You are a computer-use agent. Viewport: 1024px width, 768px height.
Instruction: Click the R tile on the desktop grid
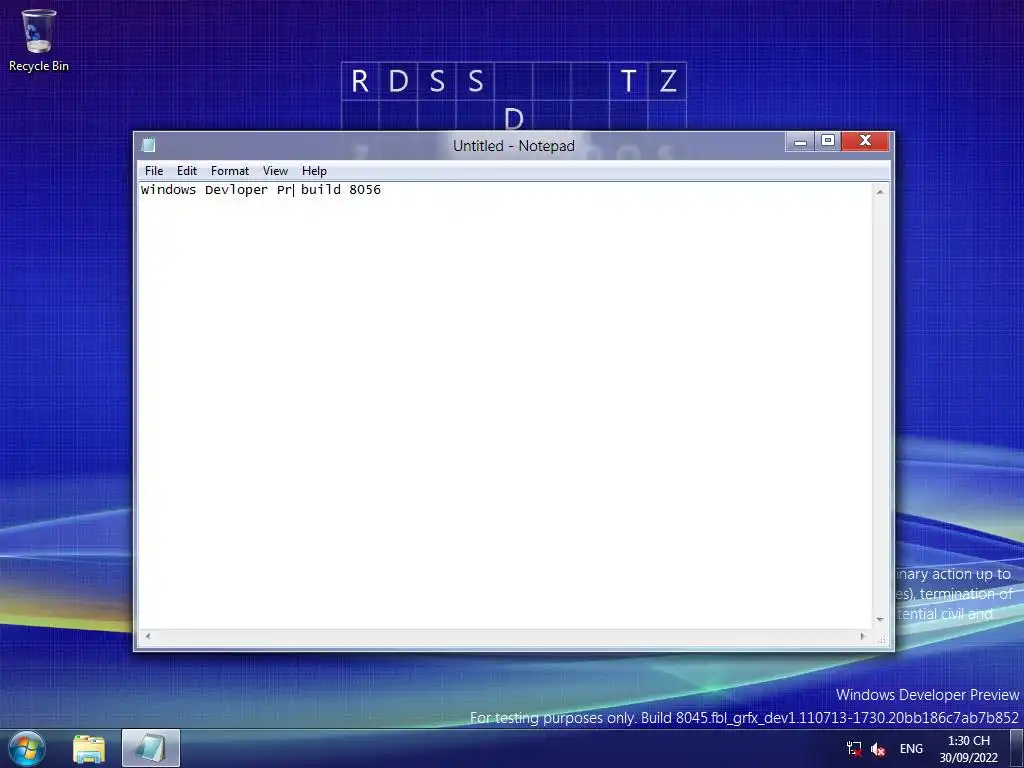360,81
